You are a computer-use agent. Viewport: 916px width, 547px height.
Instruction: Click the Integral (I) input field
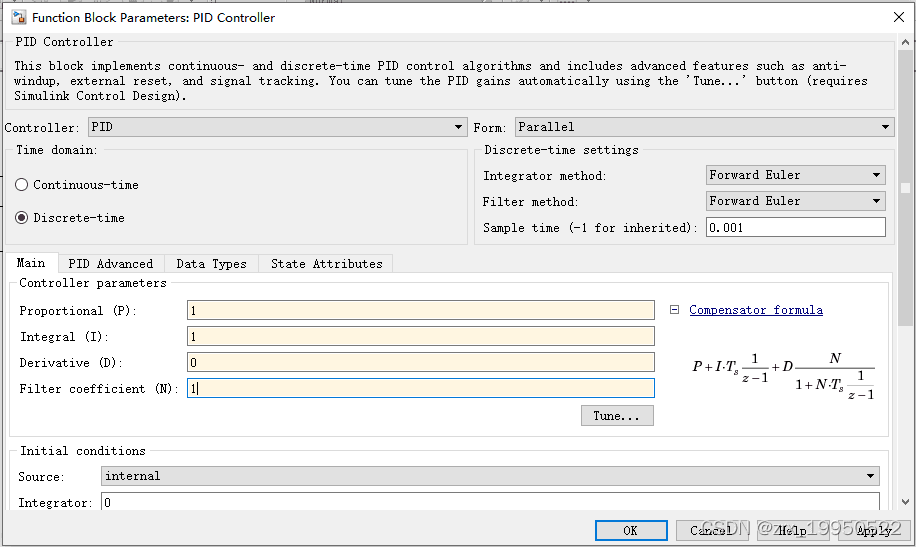[x=421, y=336]
